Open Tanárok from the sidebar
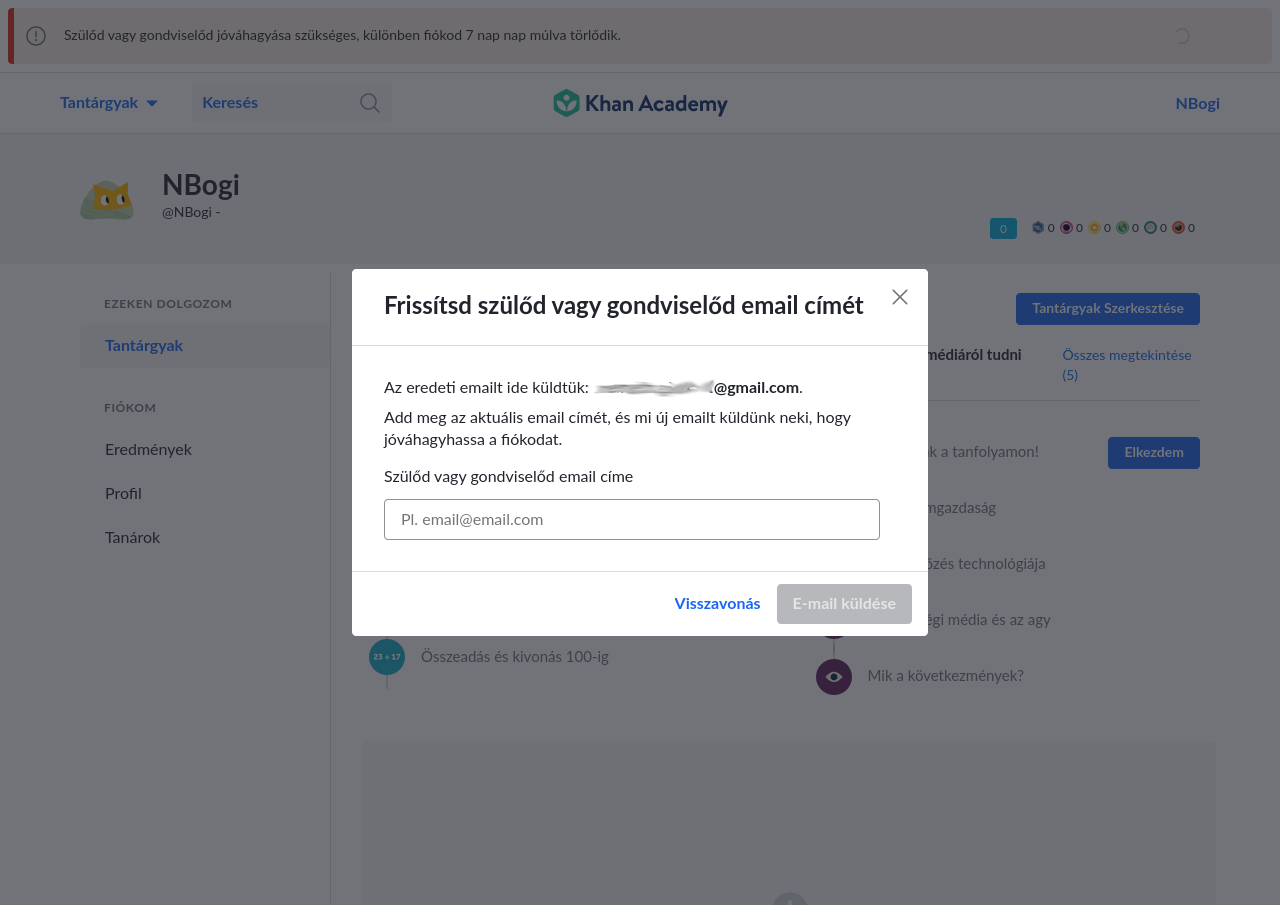 (132, 538)
